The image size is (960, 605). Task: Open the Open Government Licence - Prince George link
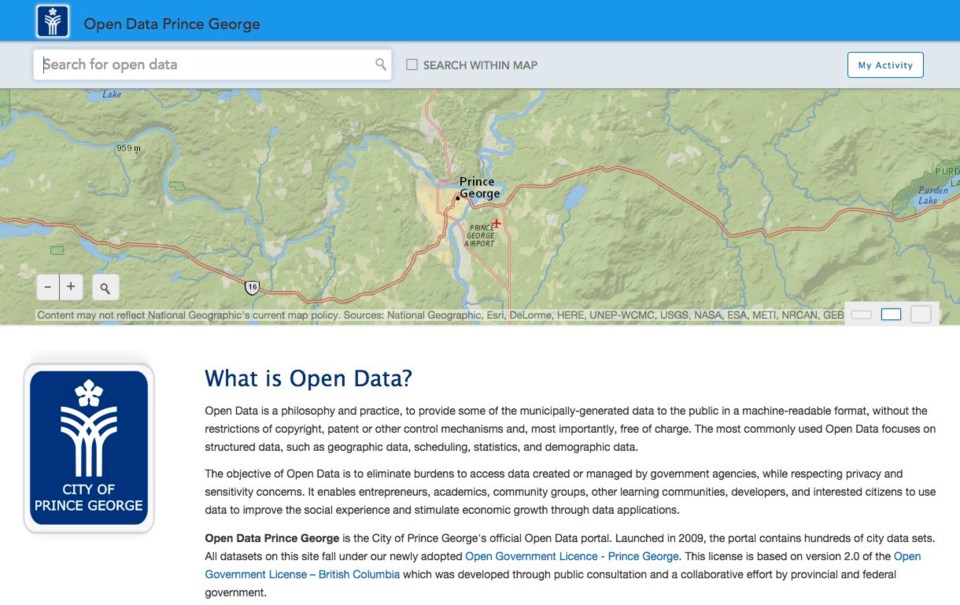572,556
